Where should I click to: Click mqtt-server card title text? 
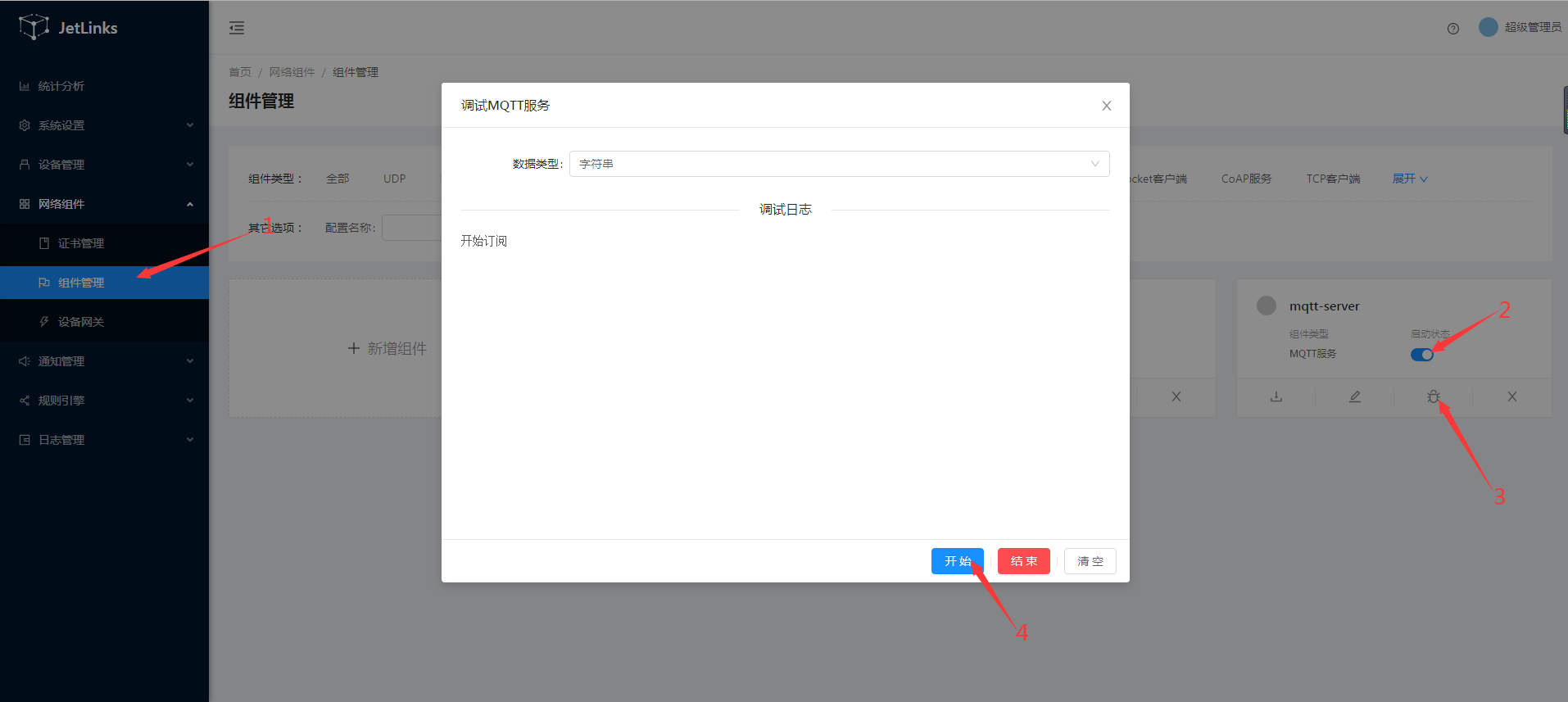click(1324, 306)
